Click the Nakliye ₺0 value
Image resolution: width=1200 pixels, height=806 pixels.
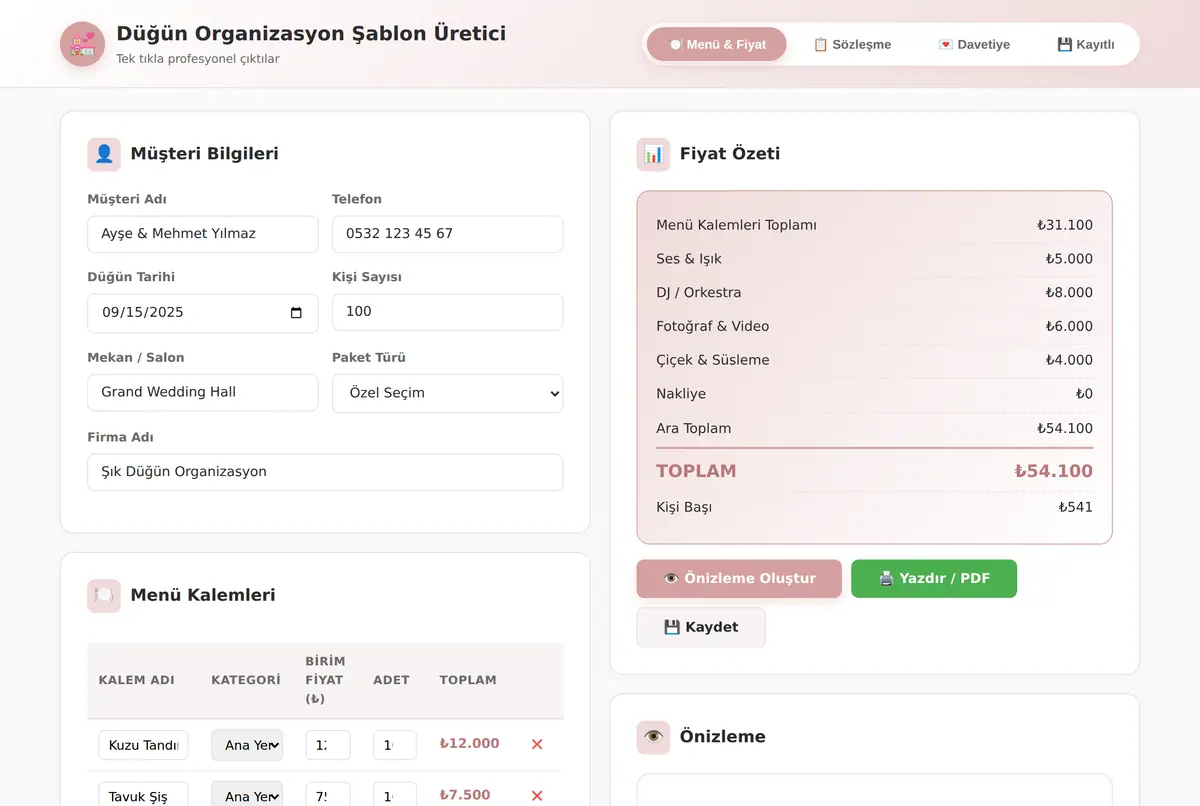coord(1084,395)
